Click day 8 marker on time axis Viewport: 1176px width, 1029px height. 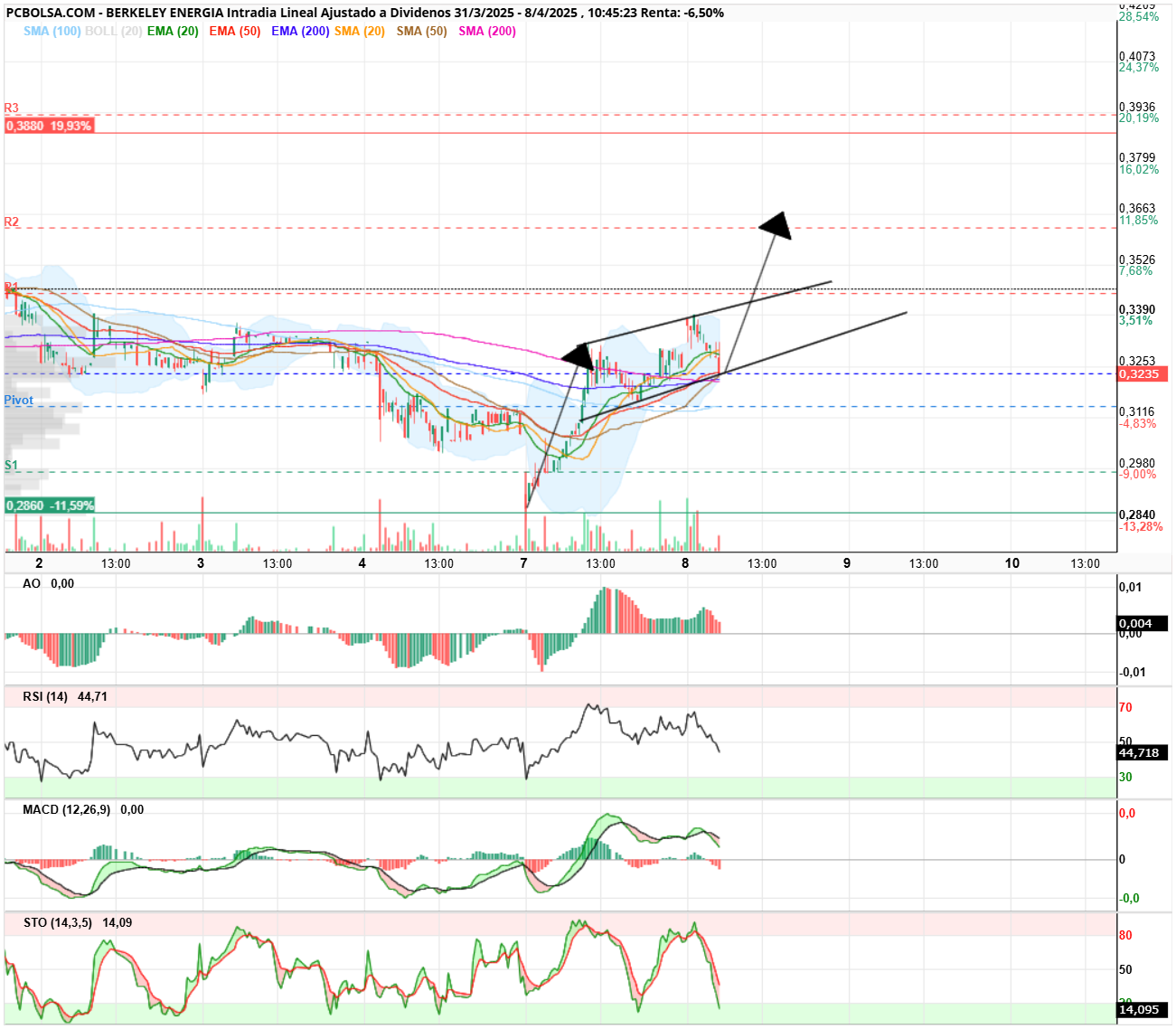click(x=685, y=562)
